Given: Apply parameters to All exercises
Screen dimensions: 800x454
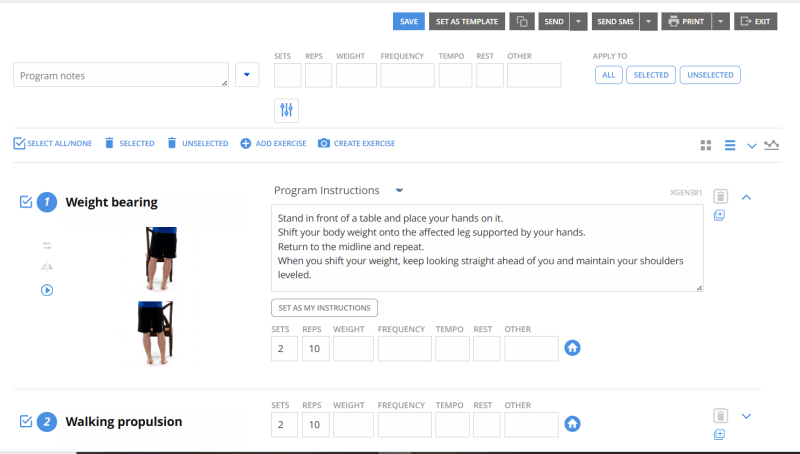Looking at the screenshot, I should (609, 75).
